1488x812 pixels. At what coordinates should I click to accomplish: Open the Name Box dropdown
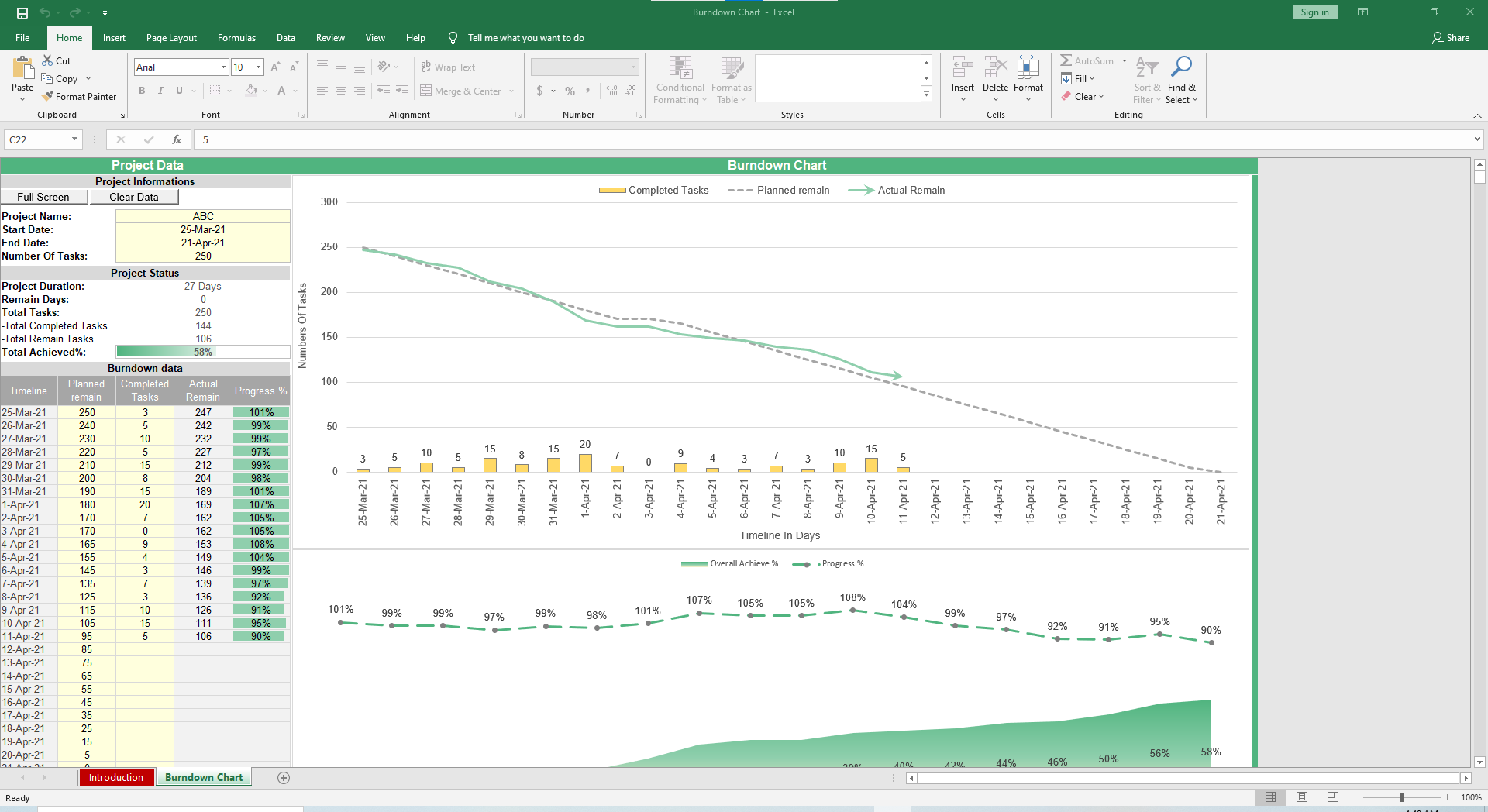[x=73, y=139]
